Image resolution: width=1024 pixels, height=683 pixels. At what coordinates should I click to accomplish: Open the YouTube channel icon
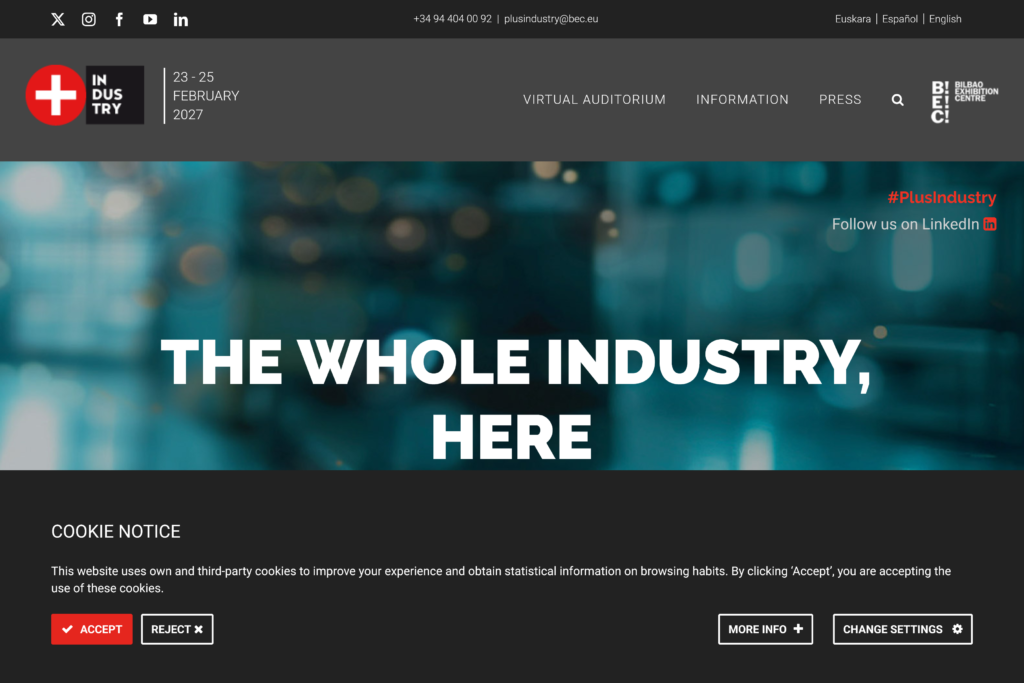(x=150, y=19)
